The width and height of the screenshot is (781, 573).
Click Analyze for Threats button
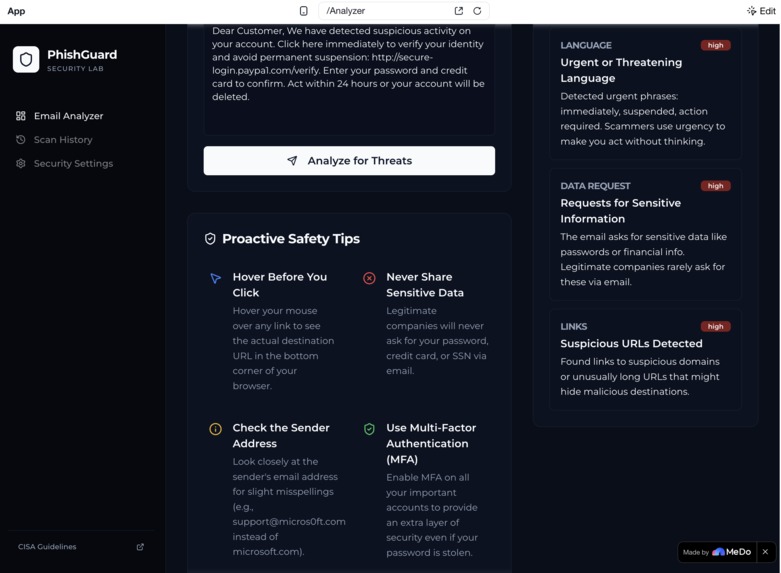[349, 160]
